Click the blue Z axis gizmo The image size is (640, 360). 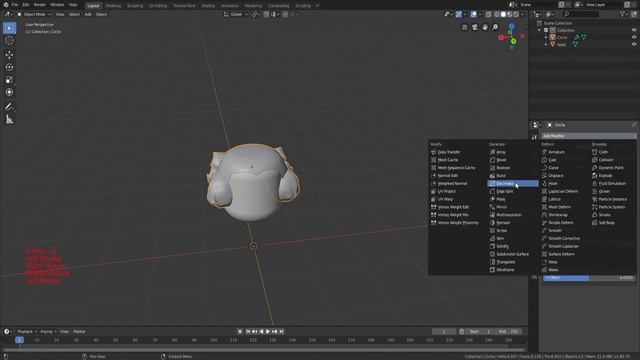tap(511, 26)
